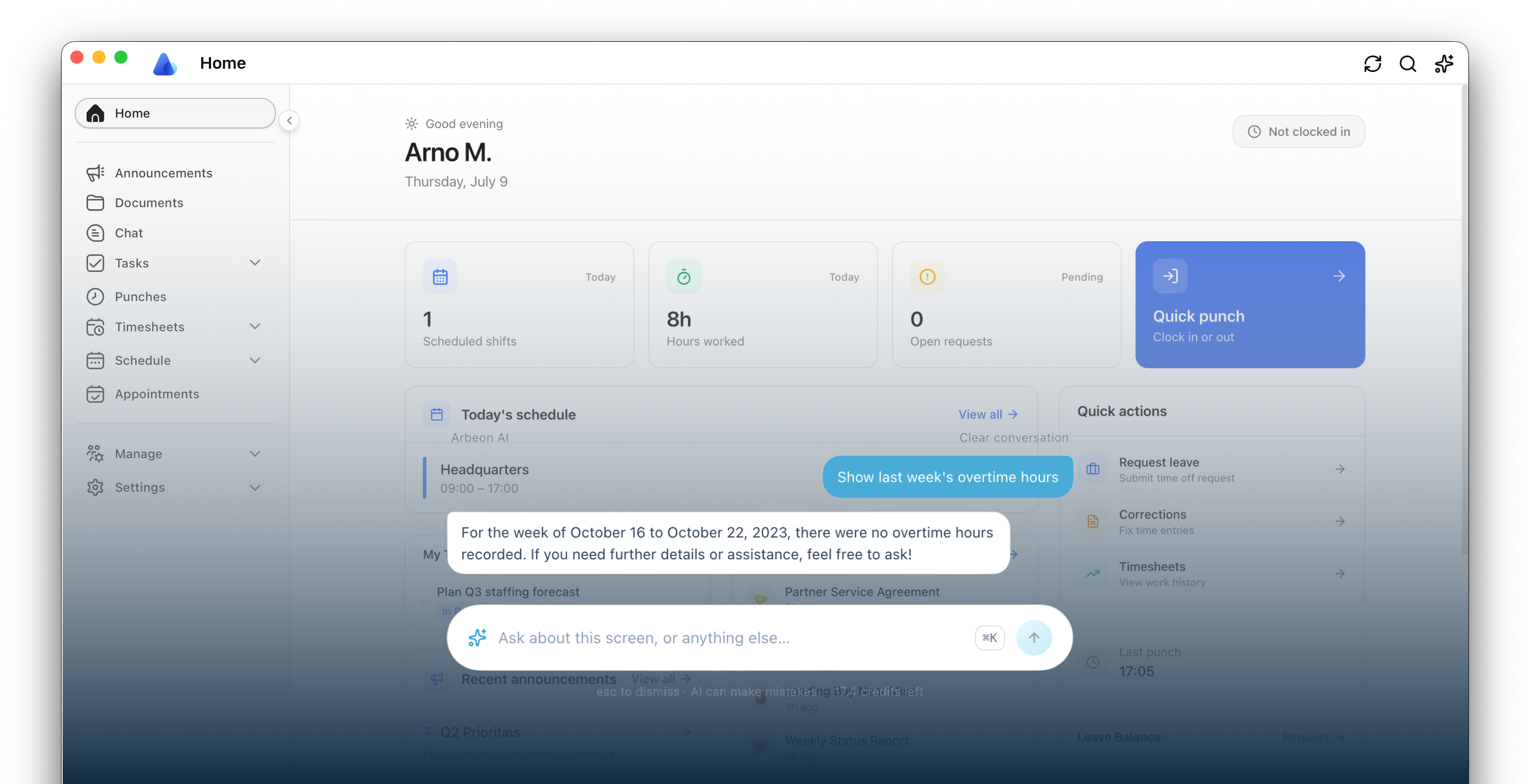The width and height of the screenshot is (1530, 784).
Task: Click the Request leave briefcase icon
Action: (x=1092, y=469)
